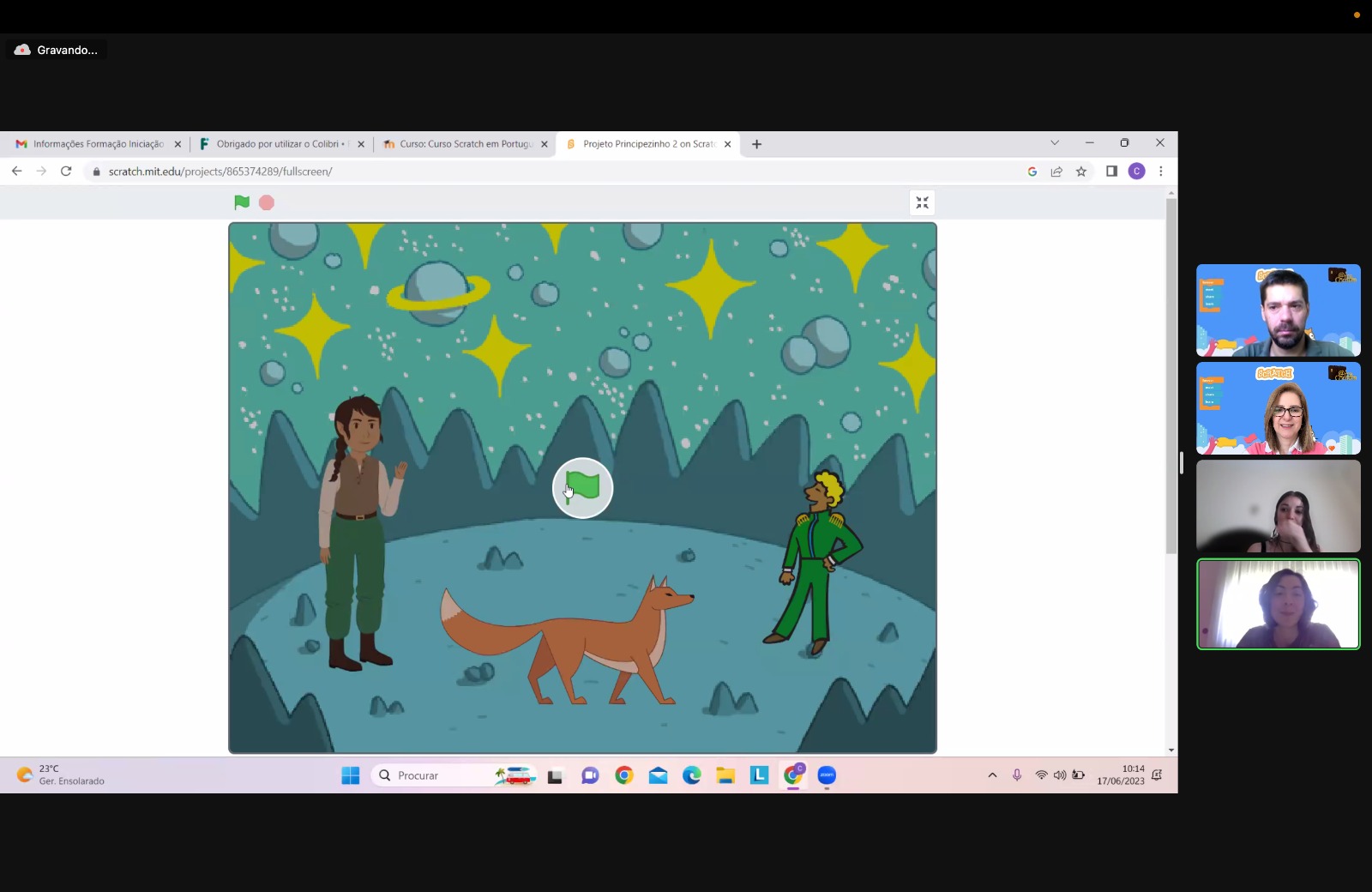
Task: Switch to the Curso Scratch em Português tab
Action: (x=463, y=144)
